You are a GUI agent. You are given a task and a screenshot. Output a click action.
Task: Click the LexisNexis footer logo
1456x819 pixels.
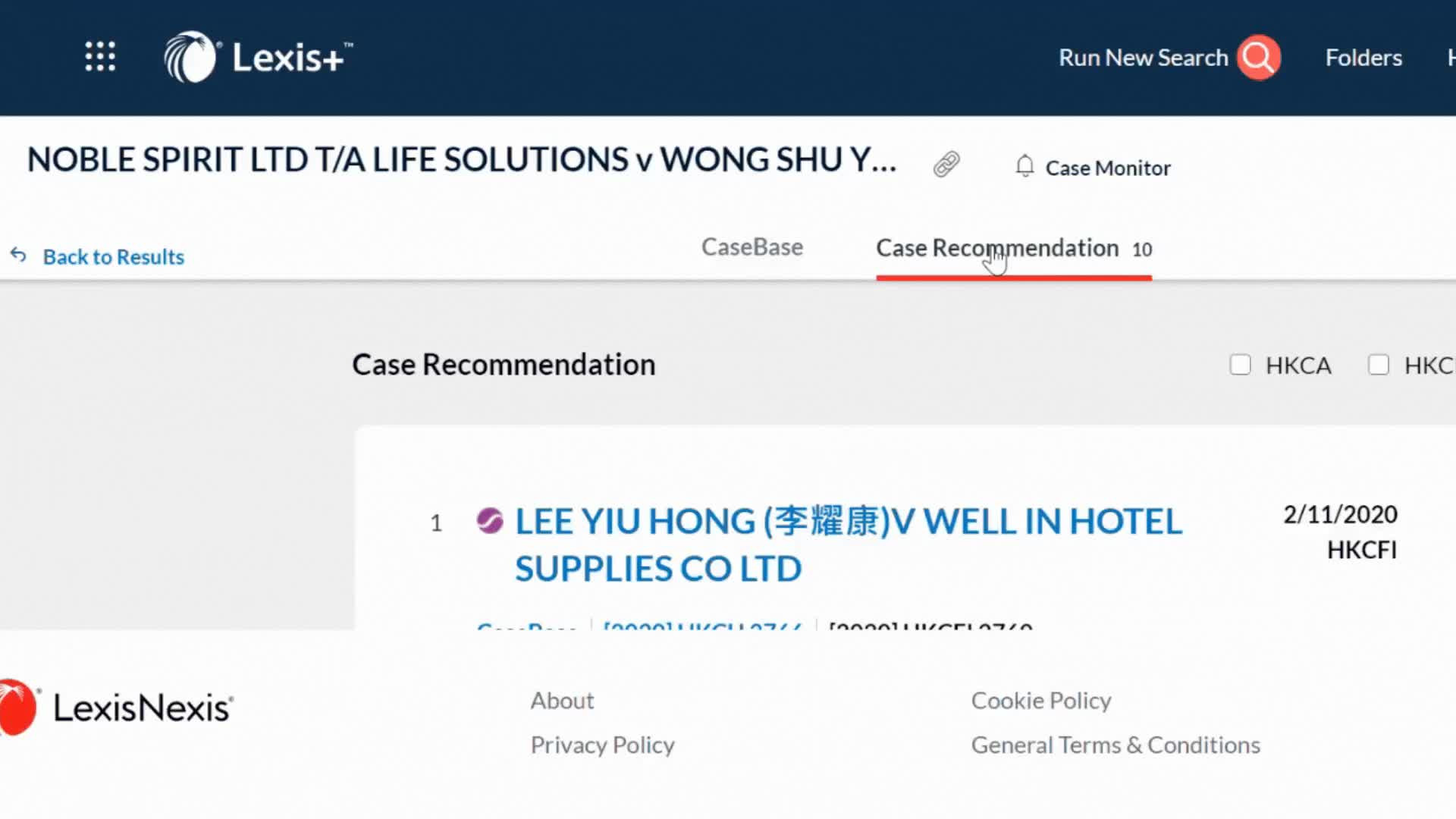coord(116,708)
